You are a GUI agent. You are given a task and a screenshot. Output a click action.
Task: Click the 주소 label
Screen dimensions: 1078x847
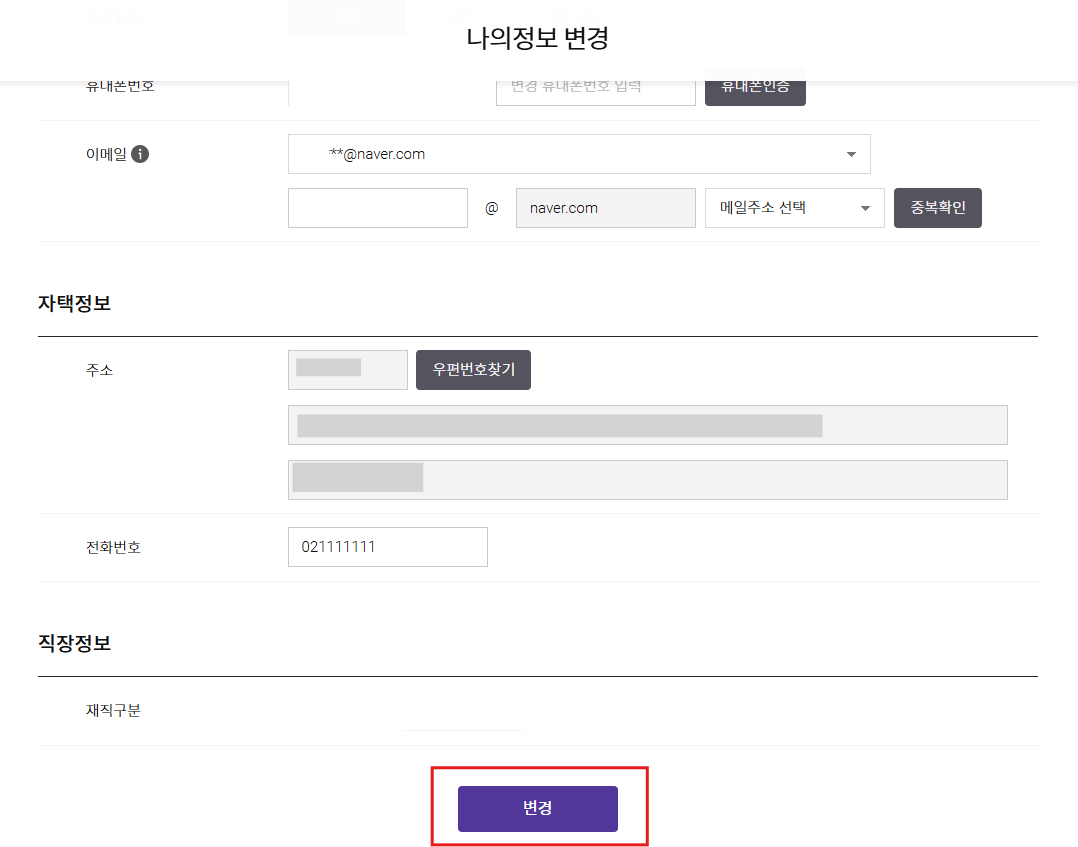click(99, 370)
